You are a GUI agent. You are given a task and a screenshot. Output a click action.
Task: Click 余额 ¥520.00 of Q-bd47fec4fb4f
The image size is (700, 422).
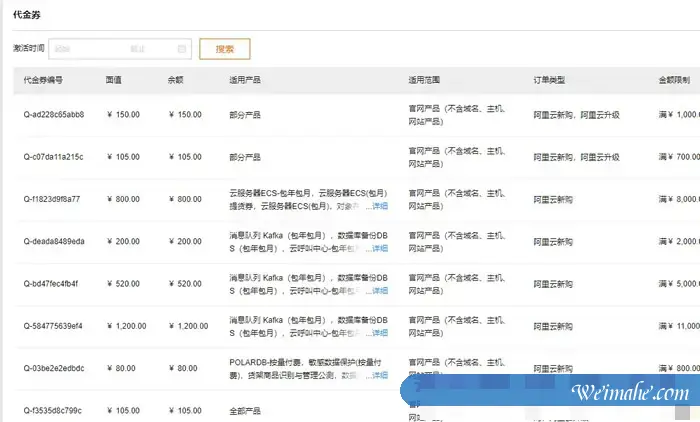185,284
